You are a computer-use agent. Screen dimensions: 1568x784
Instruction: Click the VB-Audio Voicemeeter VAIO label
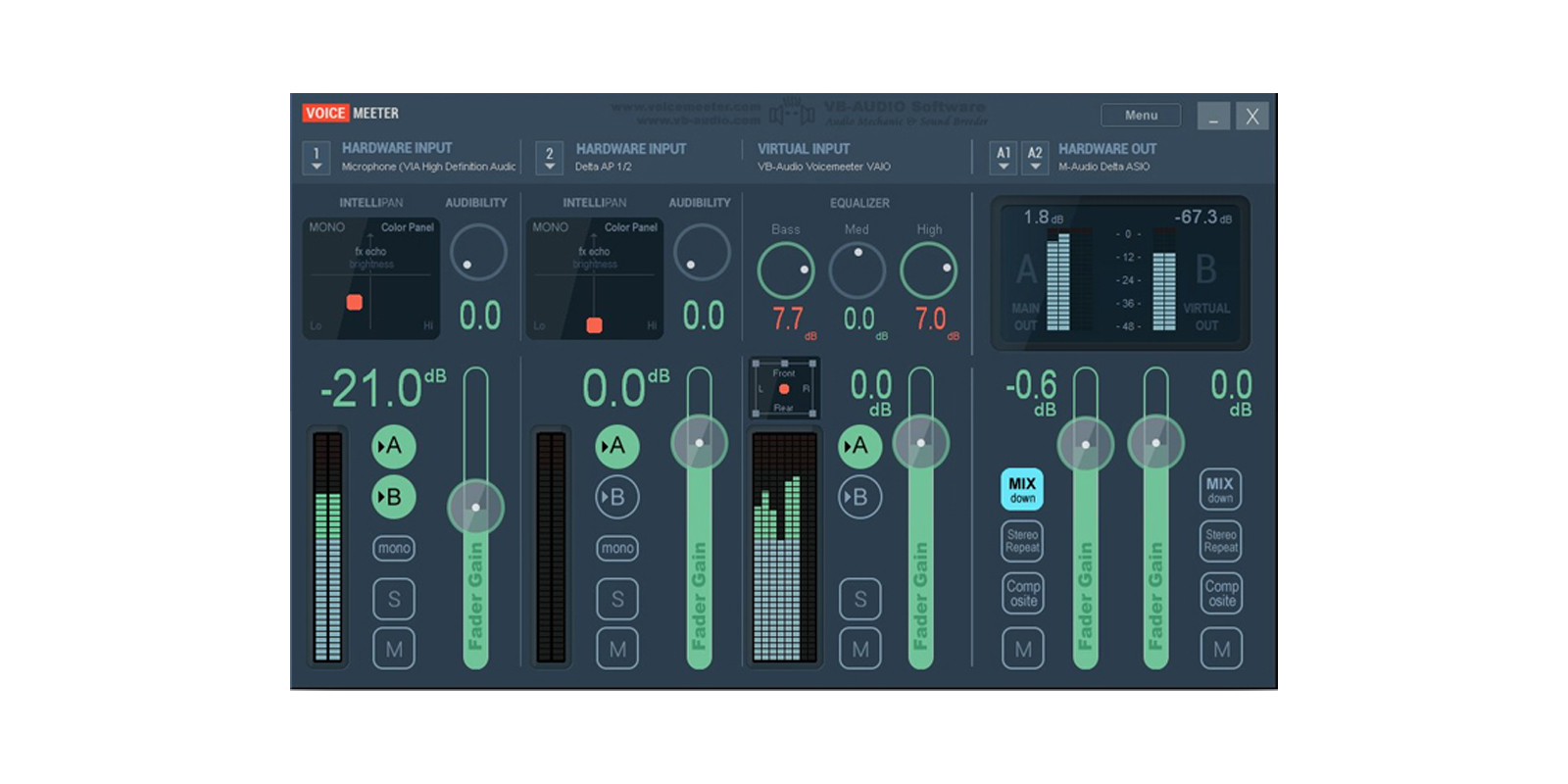(824, 167)
